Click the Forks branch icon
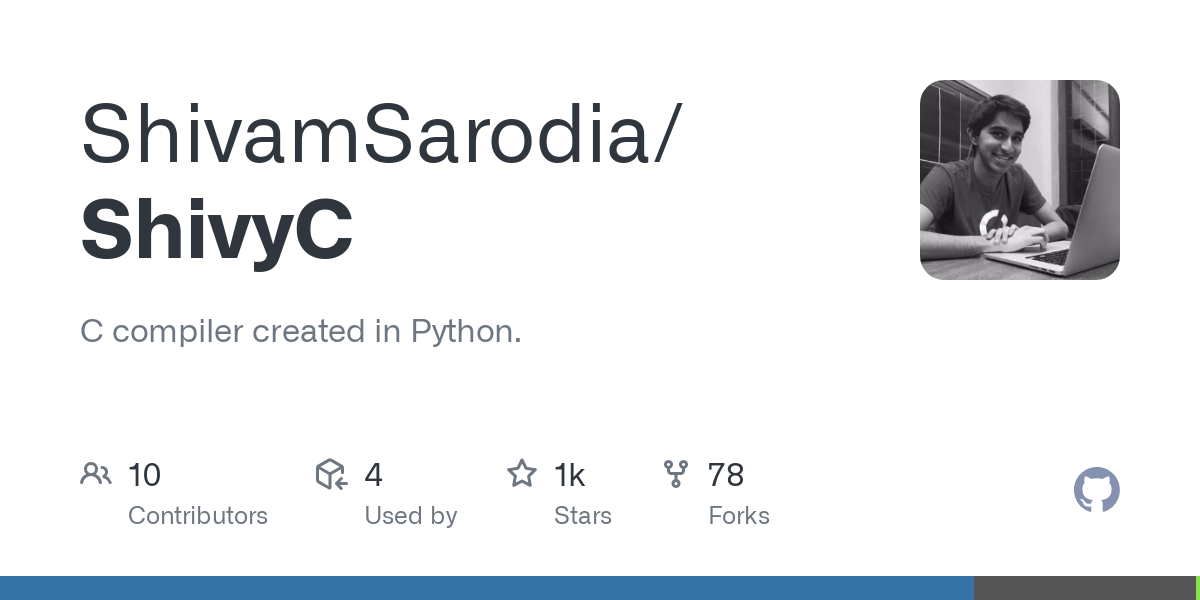The width and height of the screenshot is (1200, 600). point(676,474)
